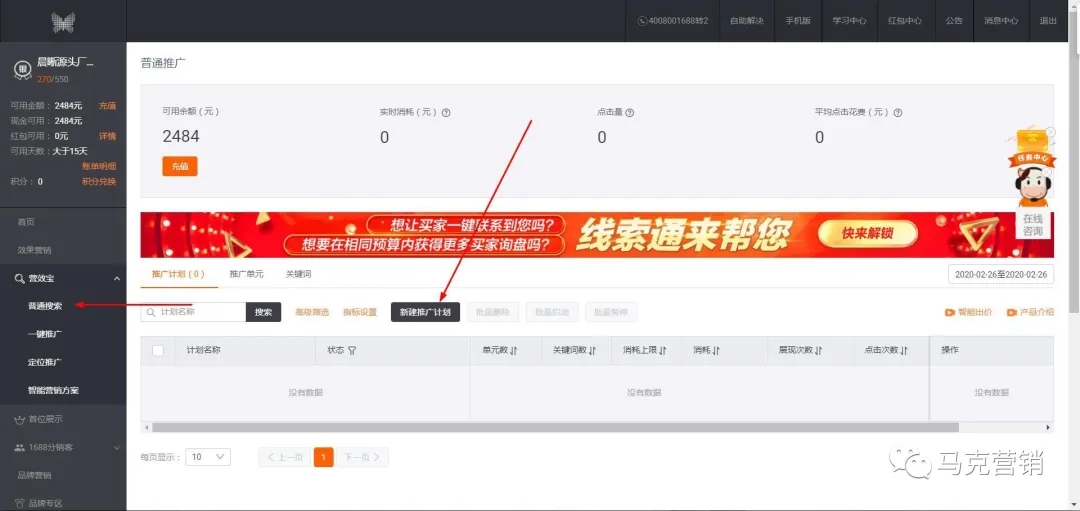Sort by 展现次数 column arrows
Screen dimensions: 1080x511
tap(819, 351)
